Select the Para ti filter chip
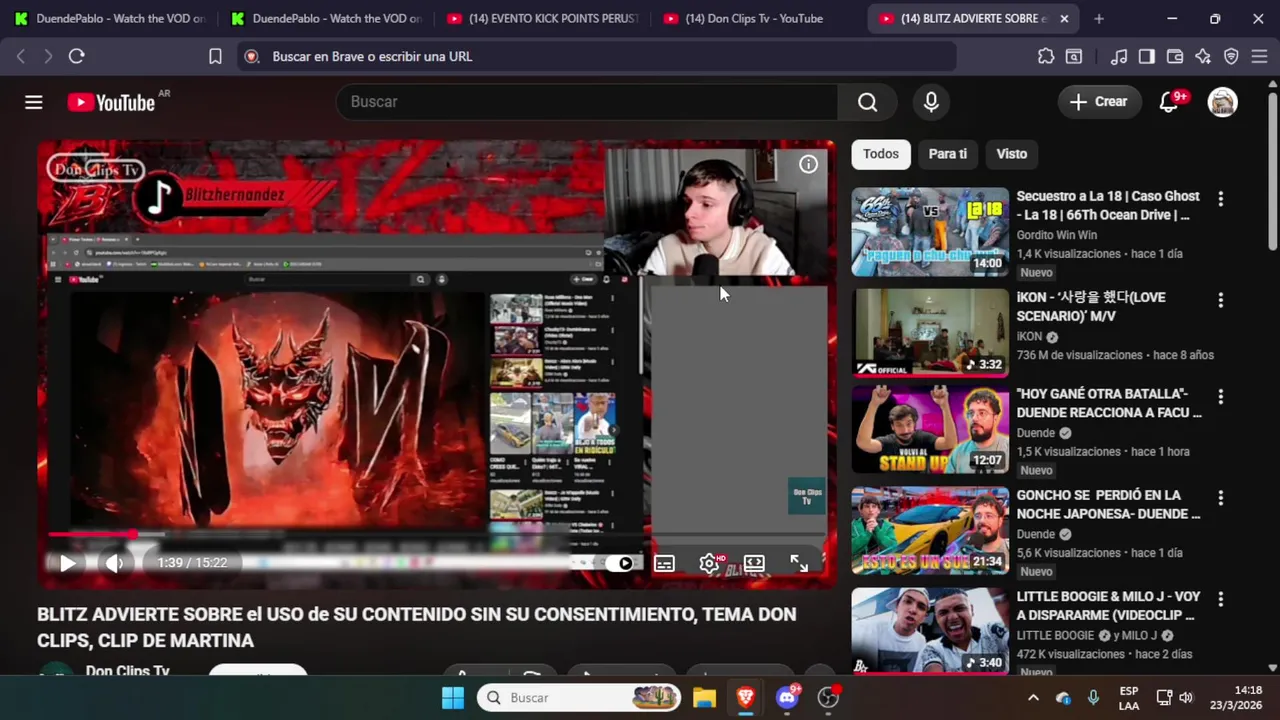This screenshot has height=720, width=1280. 948,154
